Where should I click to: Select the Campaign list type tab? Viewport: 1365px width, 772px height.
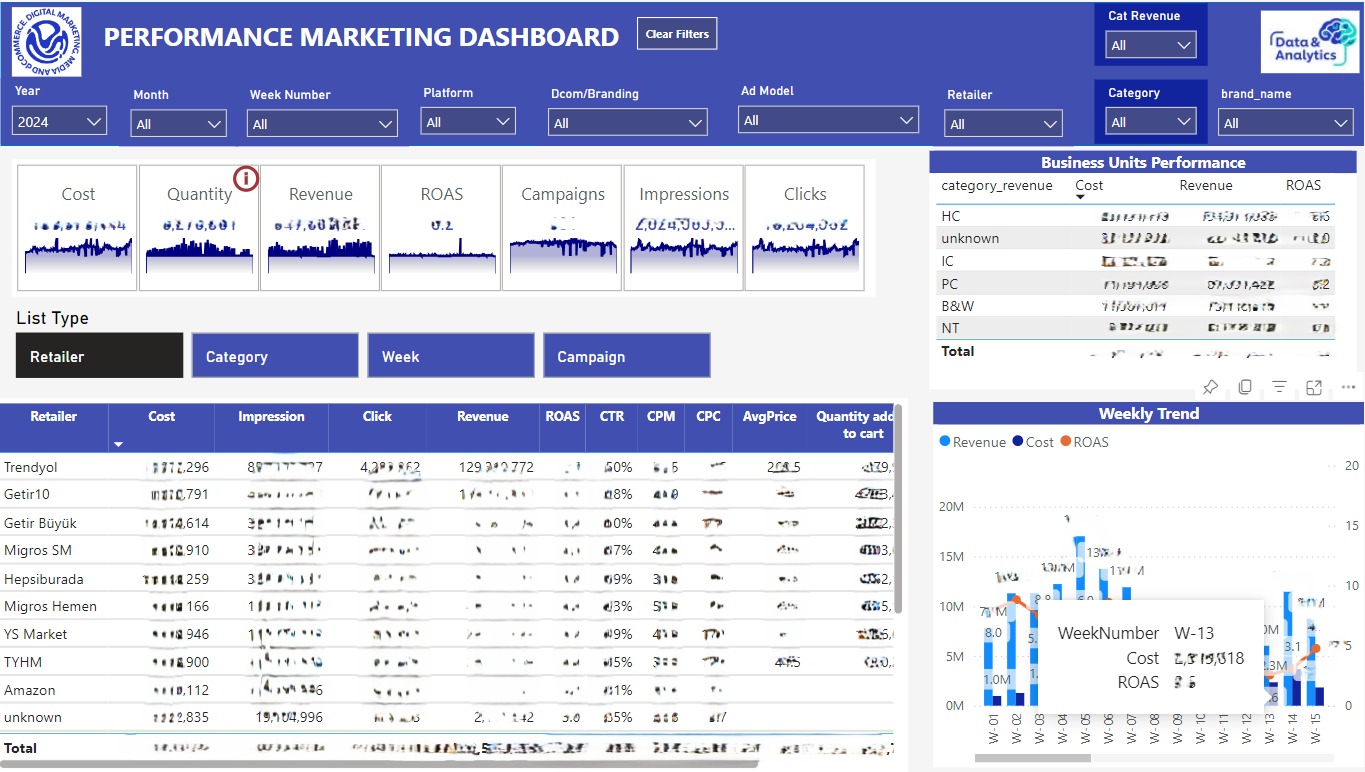[626, 355]
